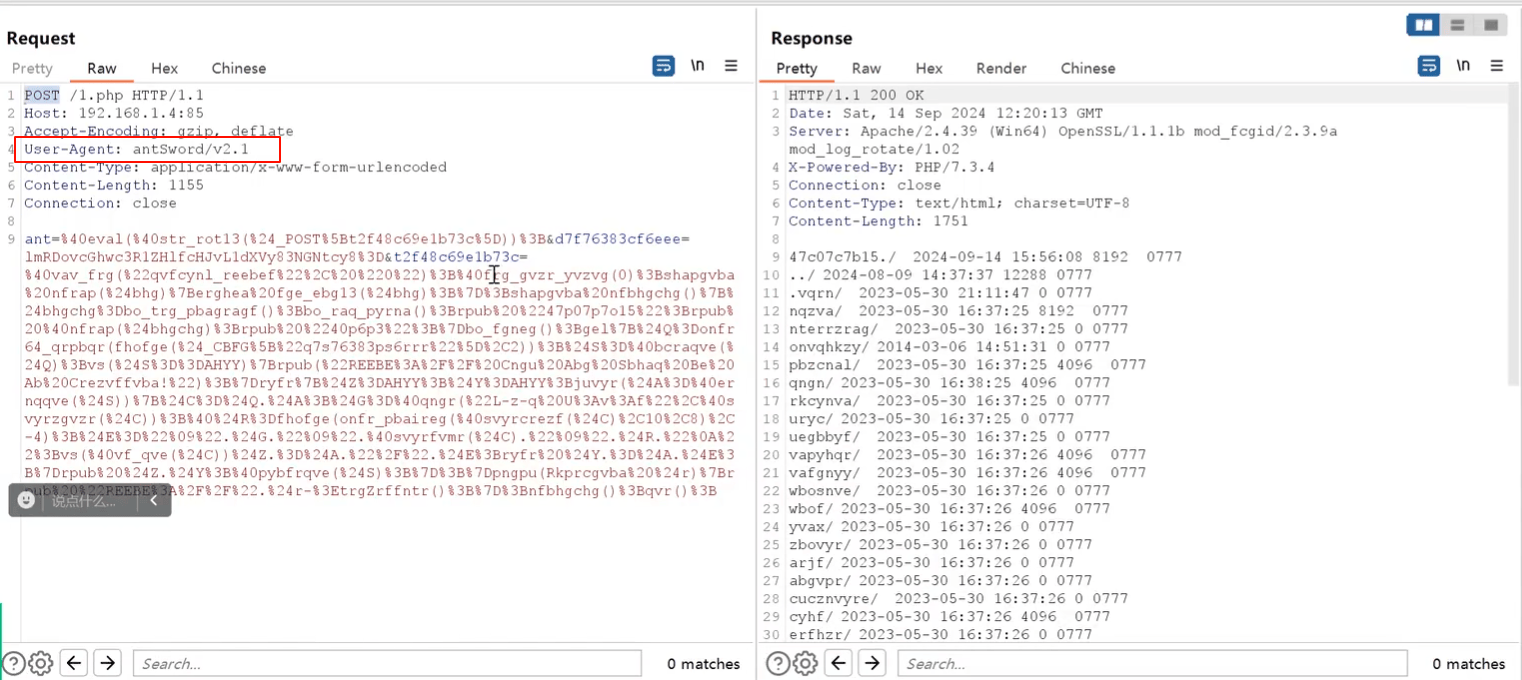Open the Response Render tab
This screenshot has width=1522, height=680.
[x=1001, y=68]
